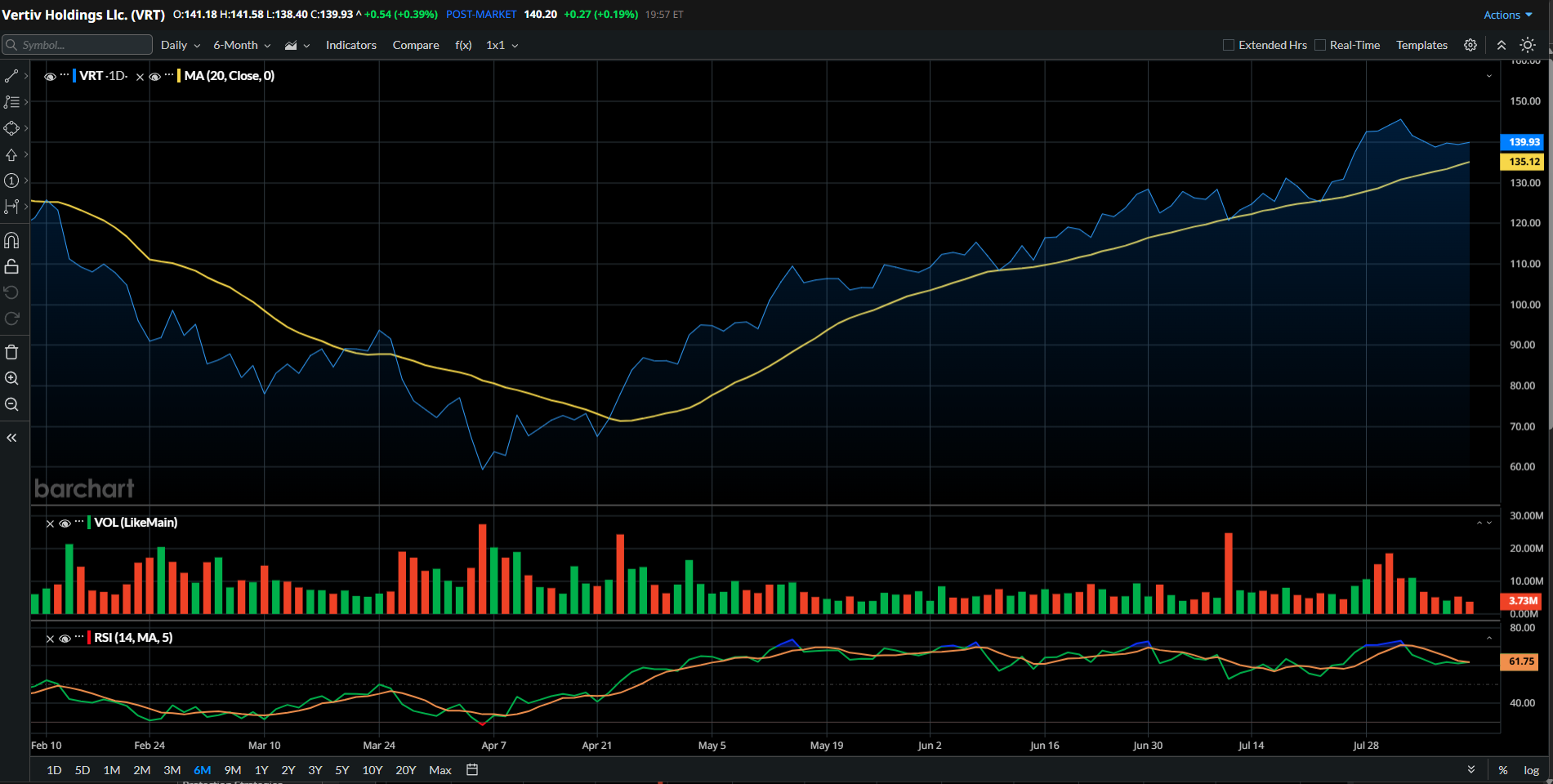Select the Fibonacci lines tool

coord(11,102)
